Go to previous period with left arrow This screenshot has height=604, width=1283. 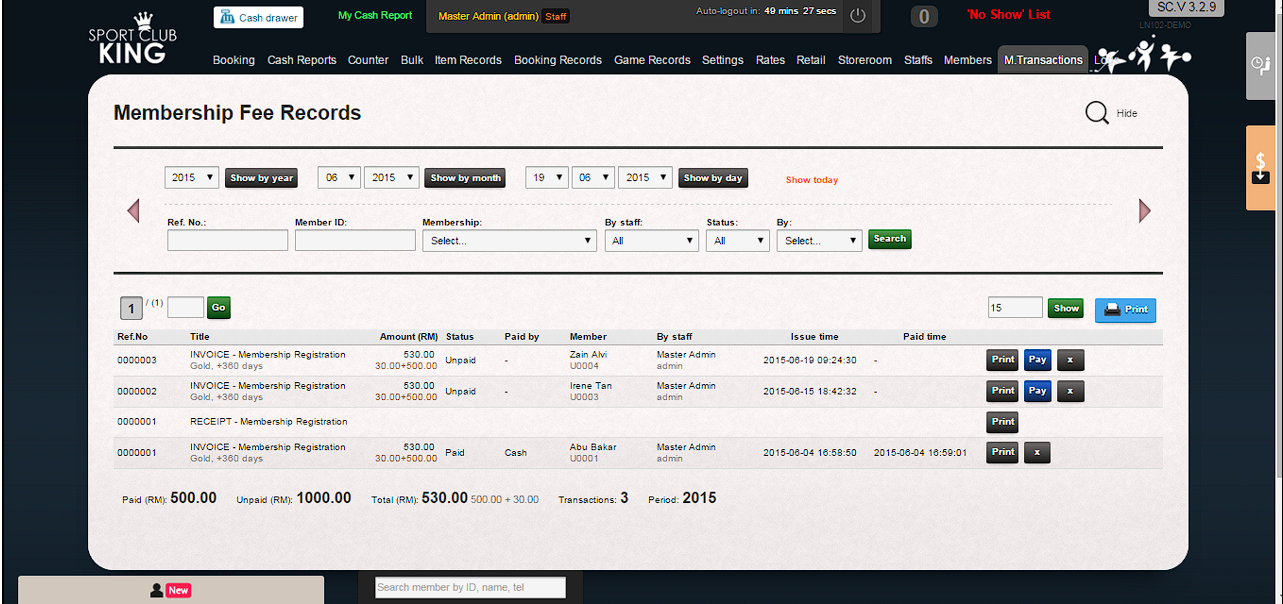tap(133, 211)
